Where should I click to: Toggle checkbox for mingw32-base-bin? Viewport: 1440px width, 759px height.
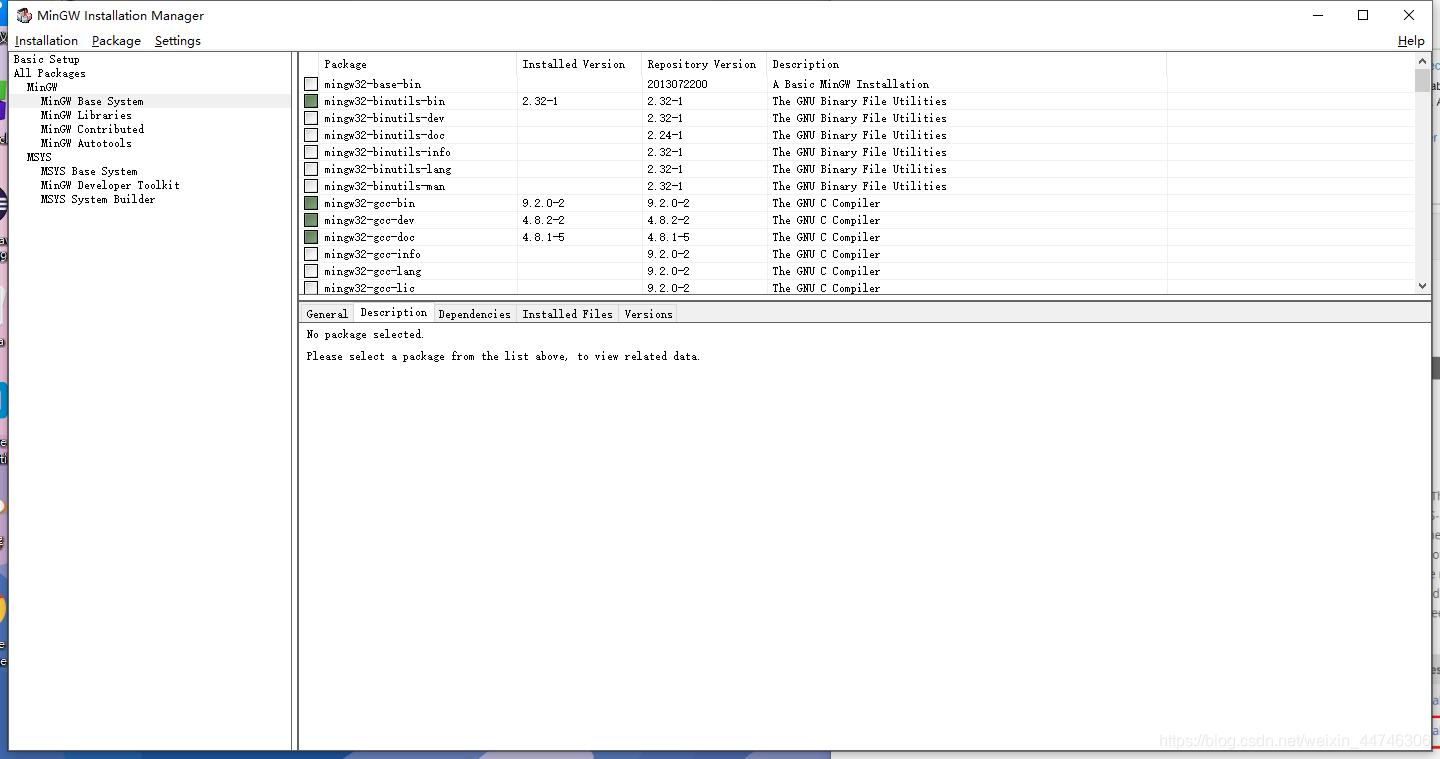311,84
